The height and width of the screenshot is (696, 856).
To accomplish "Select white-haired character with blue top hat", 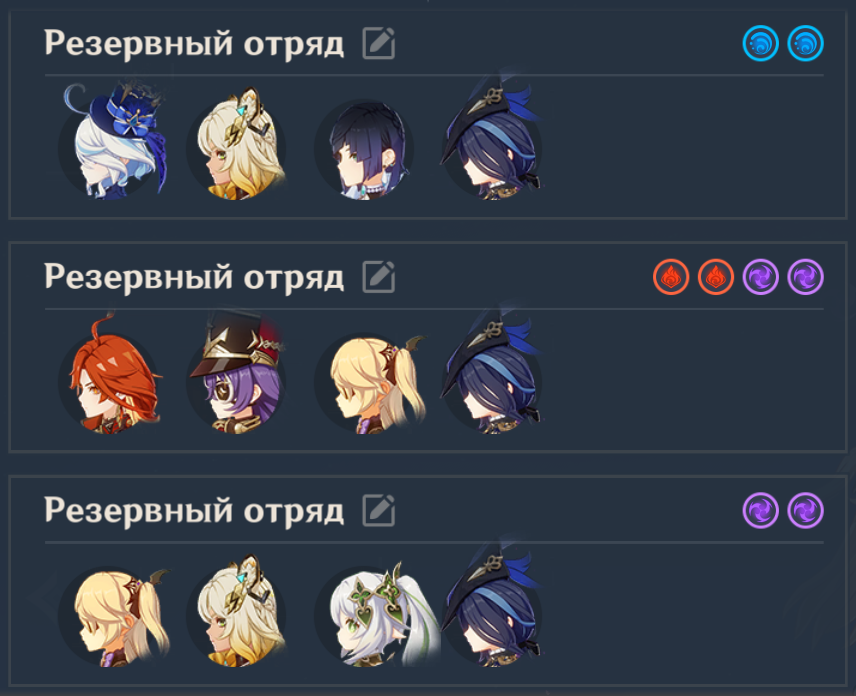I will pos(113,142).
